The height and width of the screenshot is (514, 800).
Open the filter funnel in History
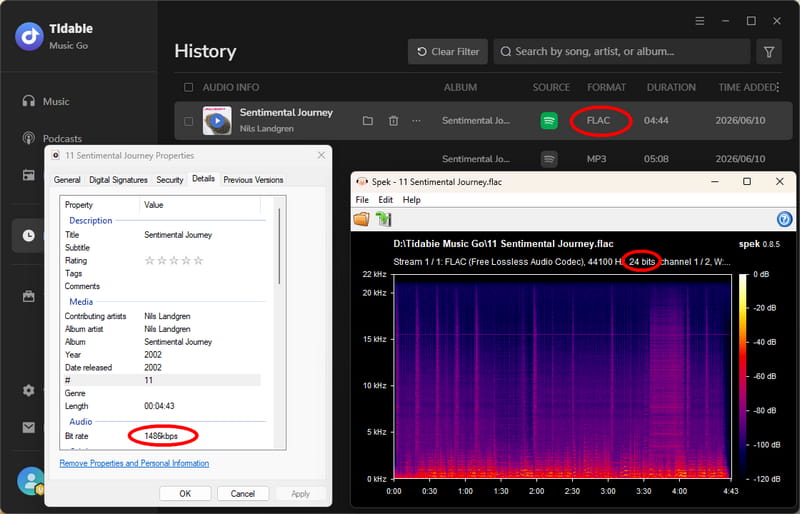click(769, 52)
